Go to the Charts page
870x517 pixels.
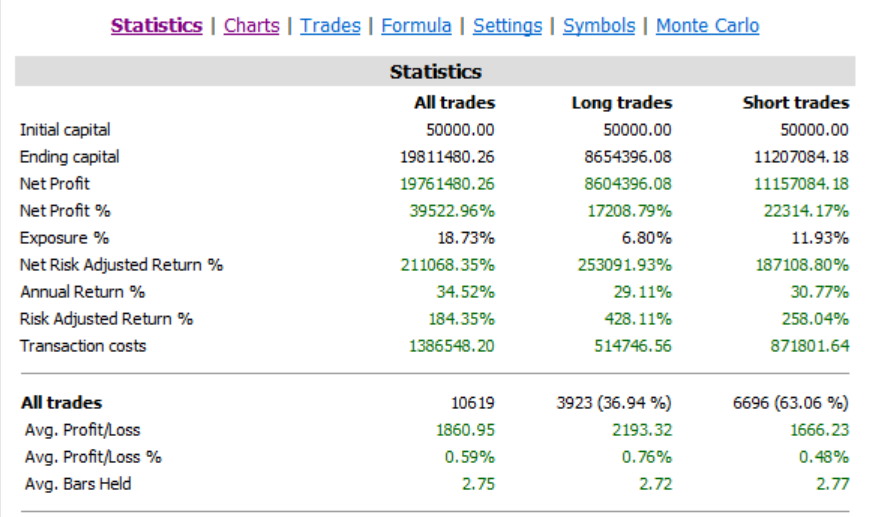point(251,26)
